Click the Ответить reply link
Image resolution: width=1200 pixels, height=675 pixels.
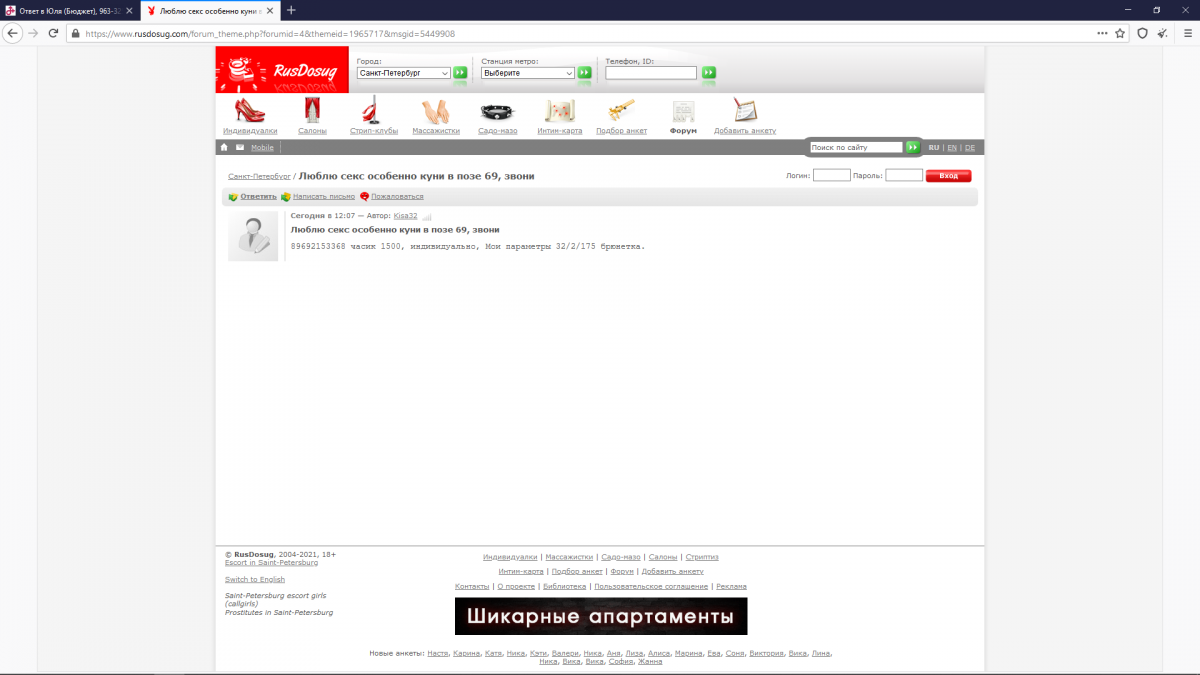(258, 197)
